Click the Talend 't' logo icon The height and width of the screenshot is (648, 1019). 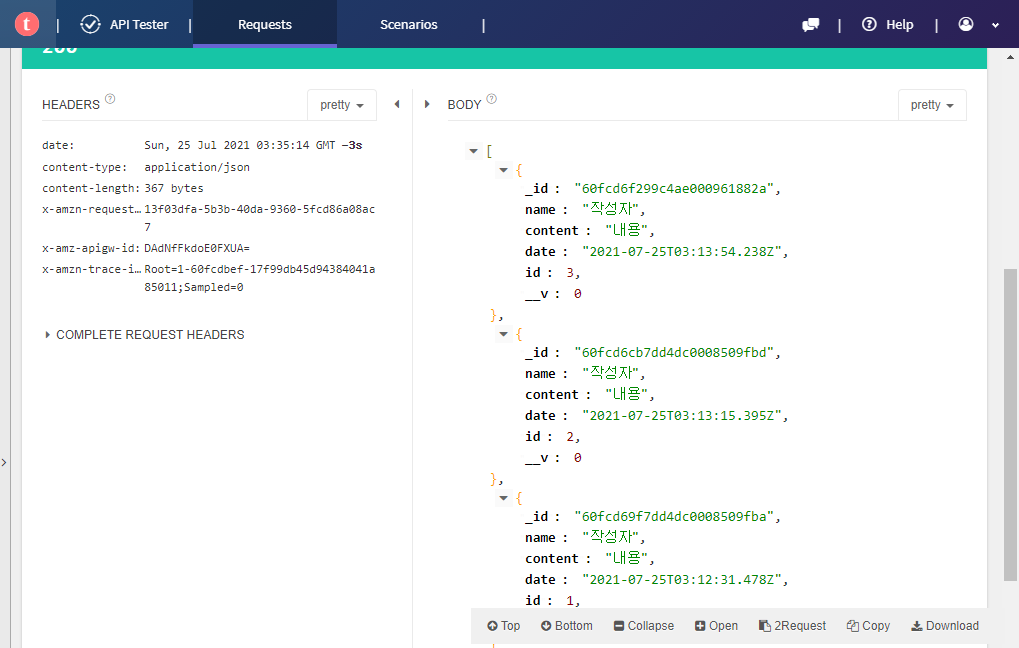(x=27, y=24)
